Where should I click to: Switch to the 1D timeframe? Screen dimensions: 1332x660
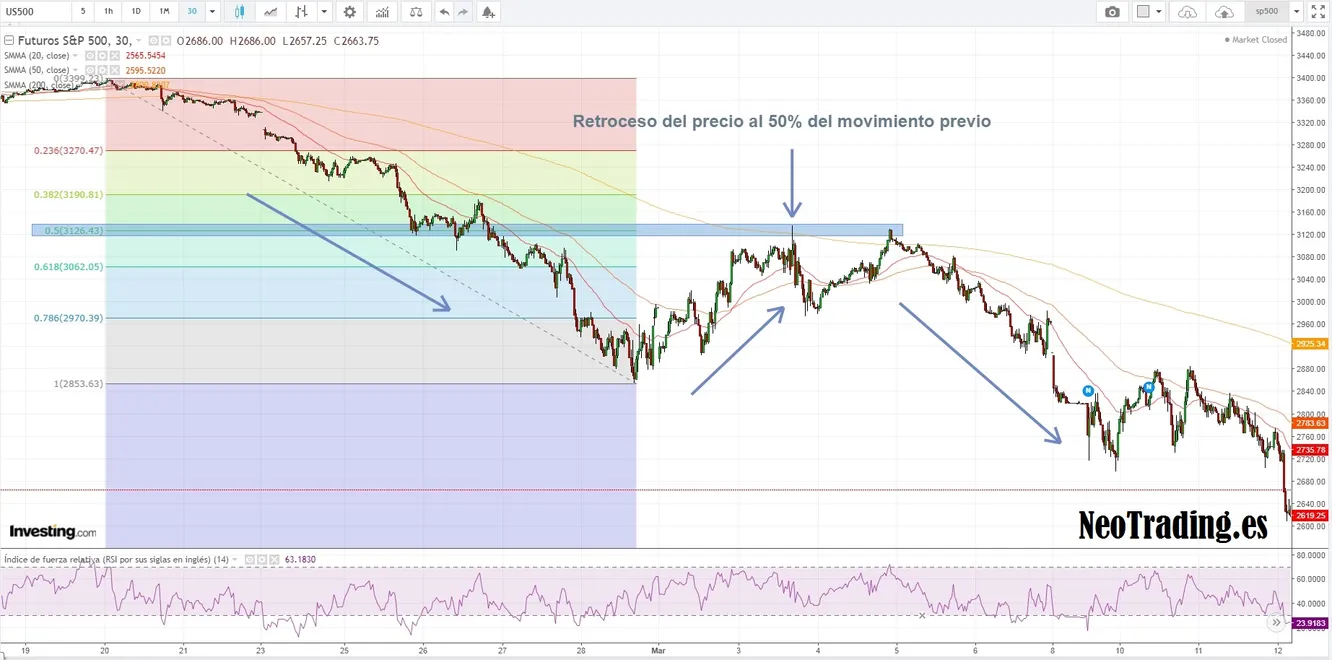click(136, 12)
